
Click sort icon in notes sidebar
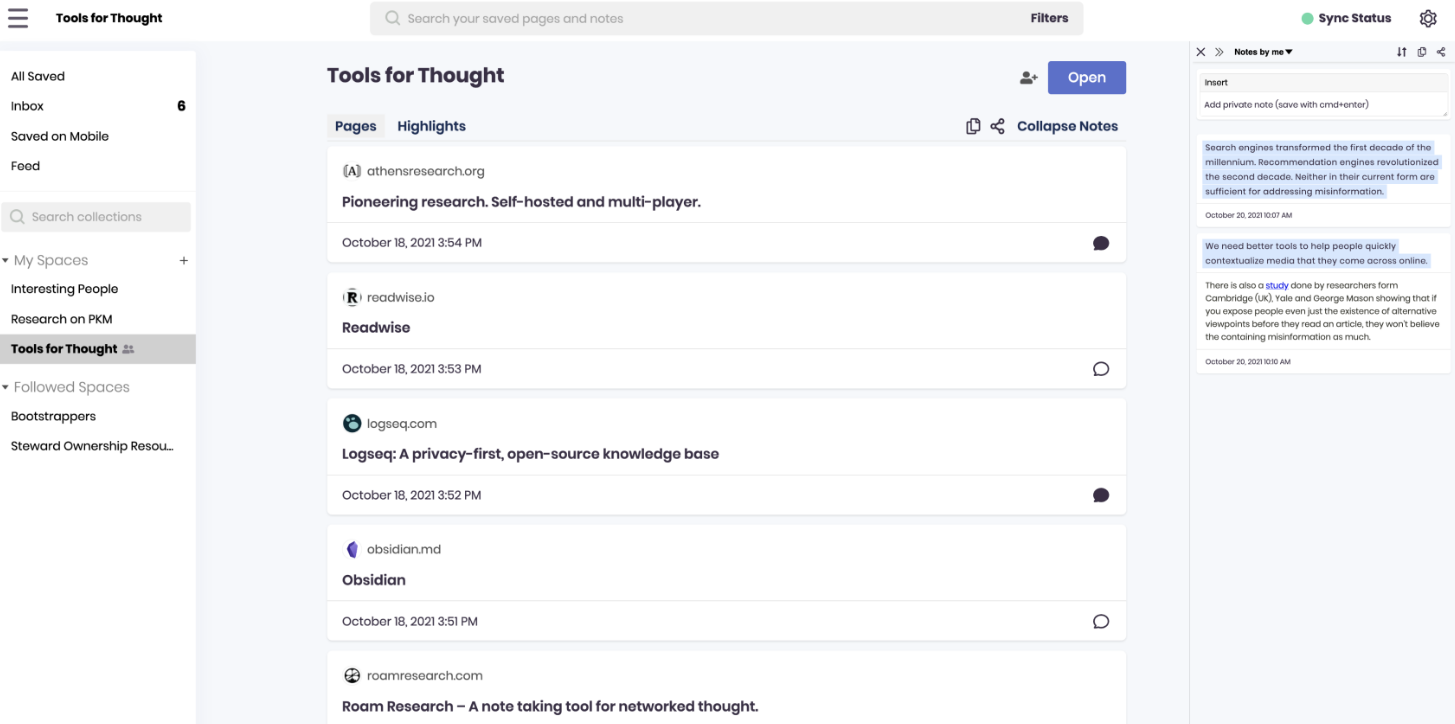pos(1402,52)
